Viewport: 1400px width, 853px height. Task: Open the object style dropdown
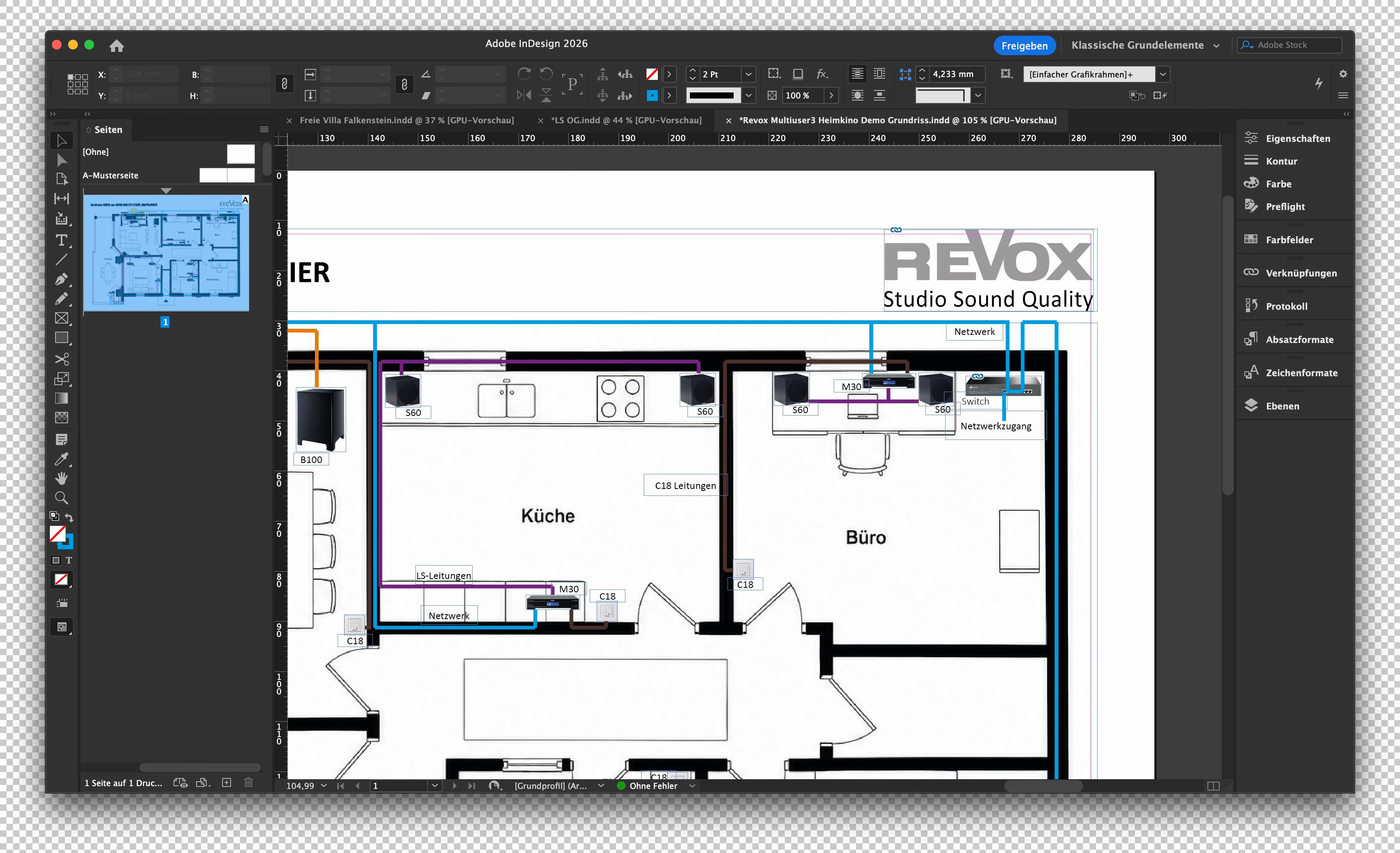[x=1162, y=74]
